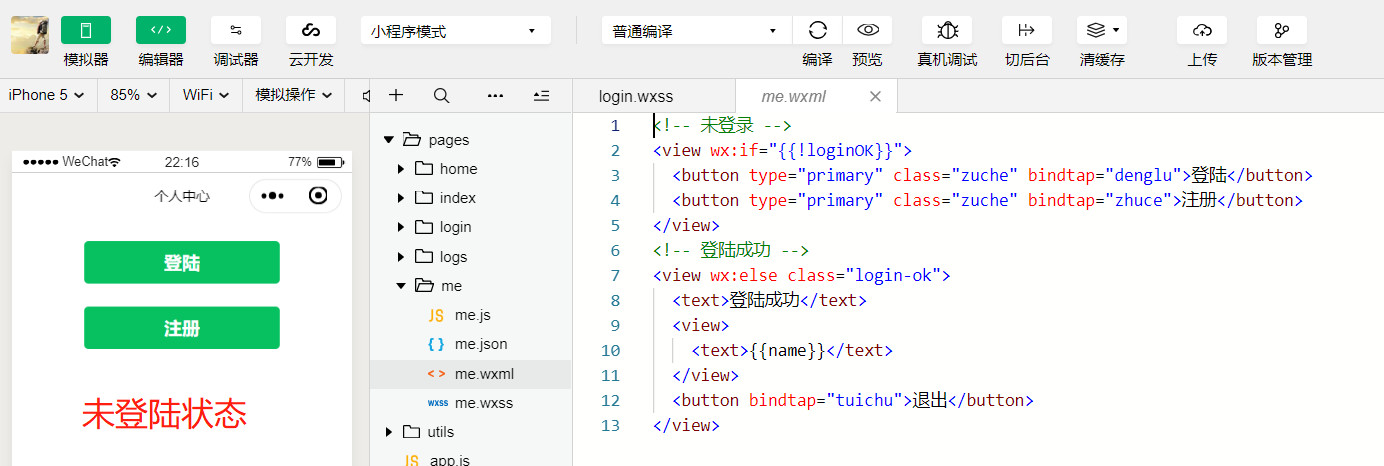Close the me.wxml tab

[x=876, y=97]
